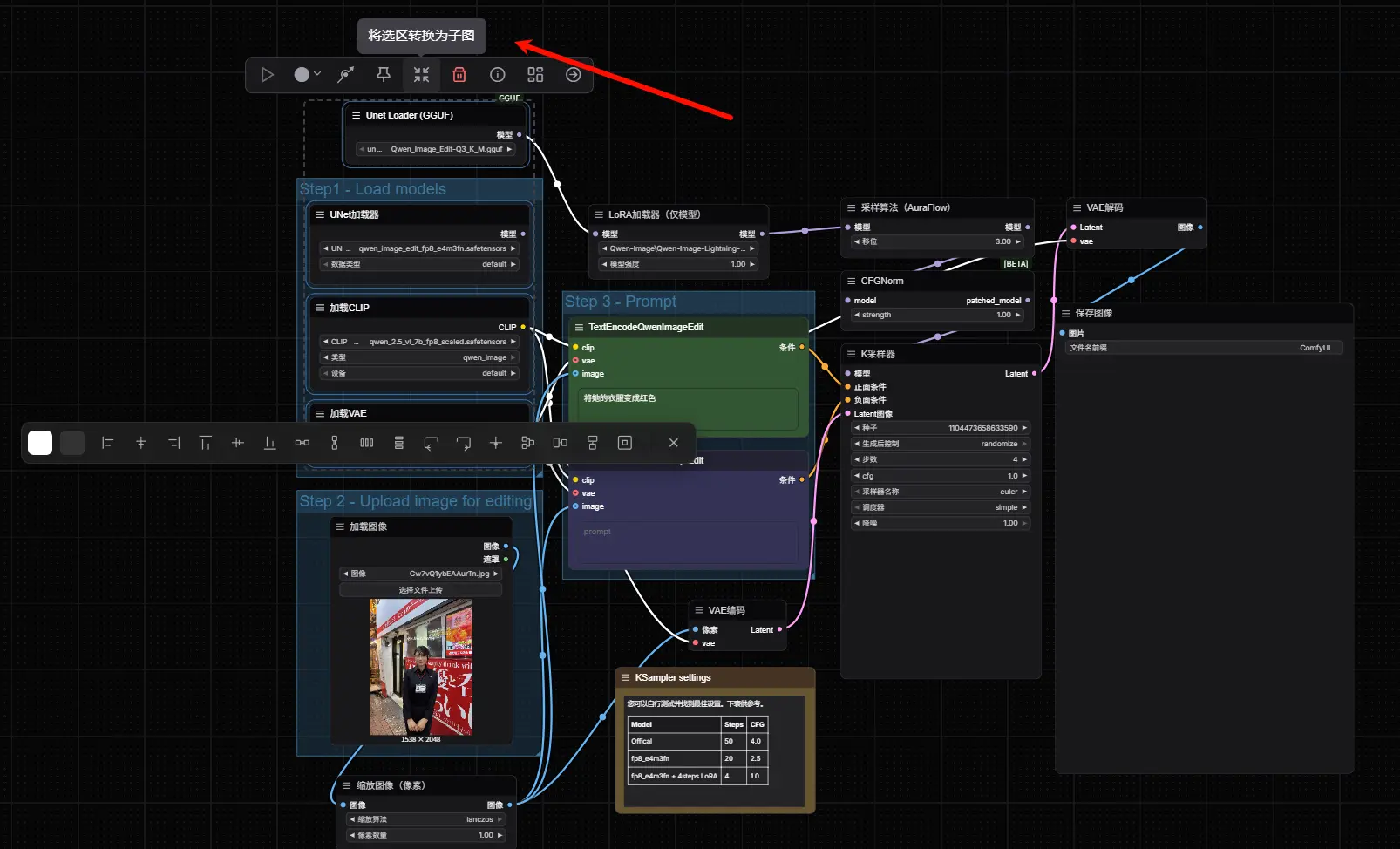
Task: Click the loaded image thumbnail preview
Action: pyautogui.click(x=420, y=667)
